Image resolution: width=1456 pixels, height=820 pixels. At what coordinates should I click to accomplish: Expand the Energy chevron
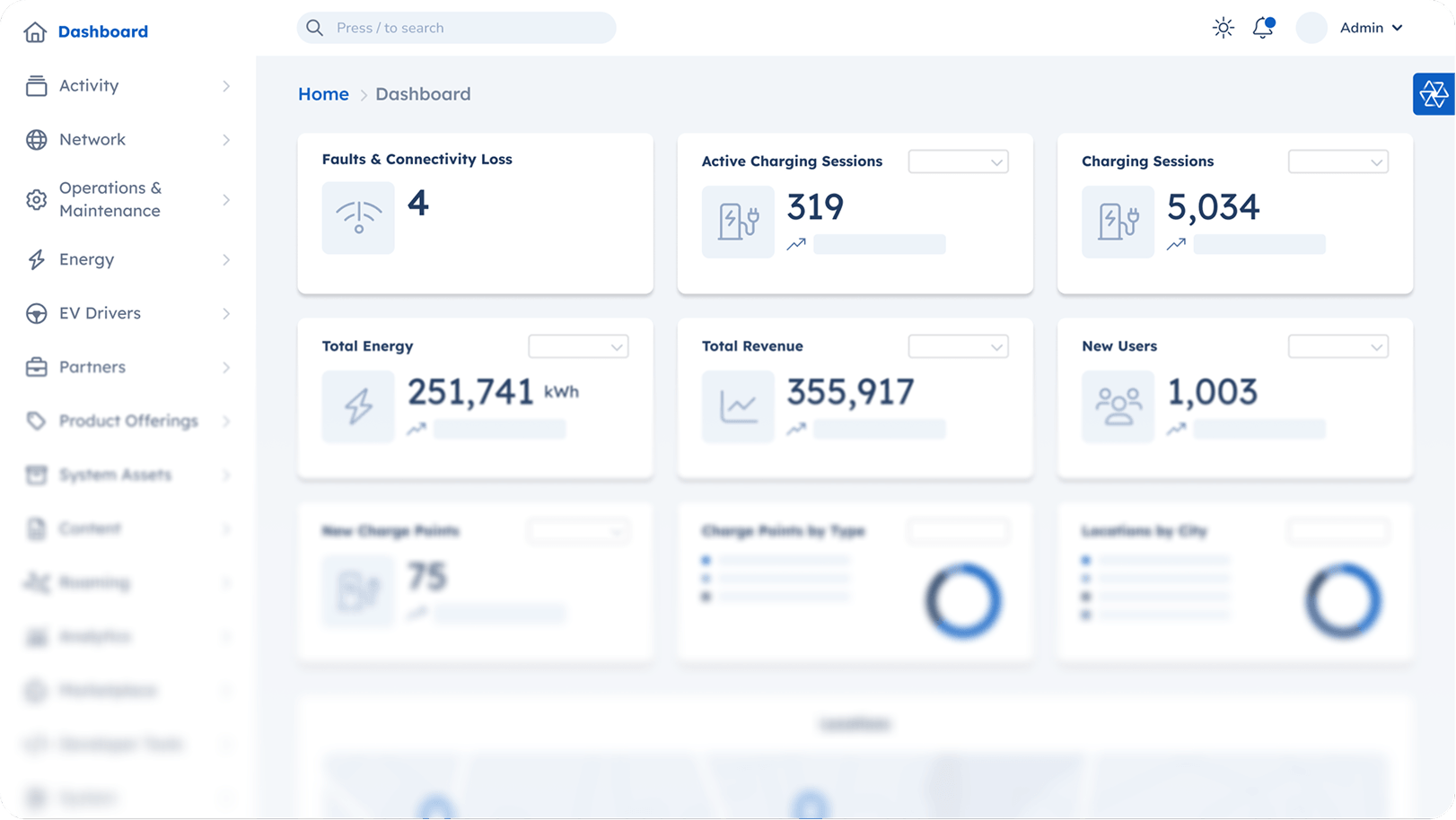[226, 260]
